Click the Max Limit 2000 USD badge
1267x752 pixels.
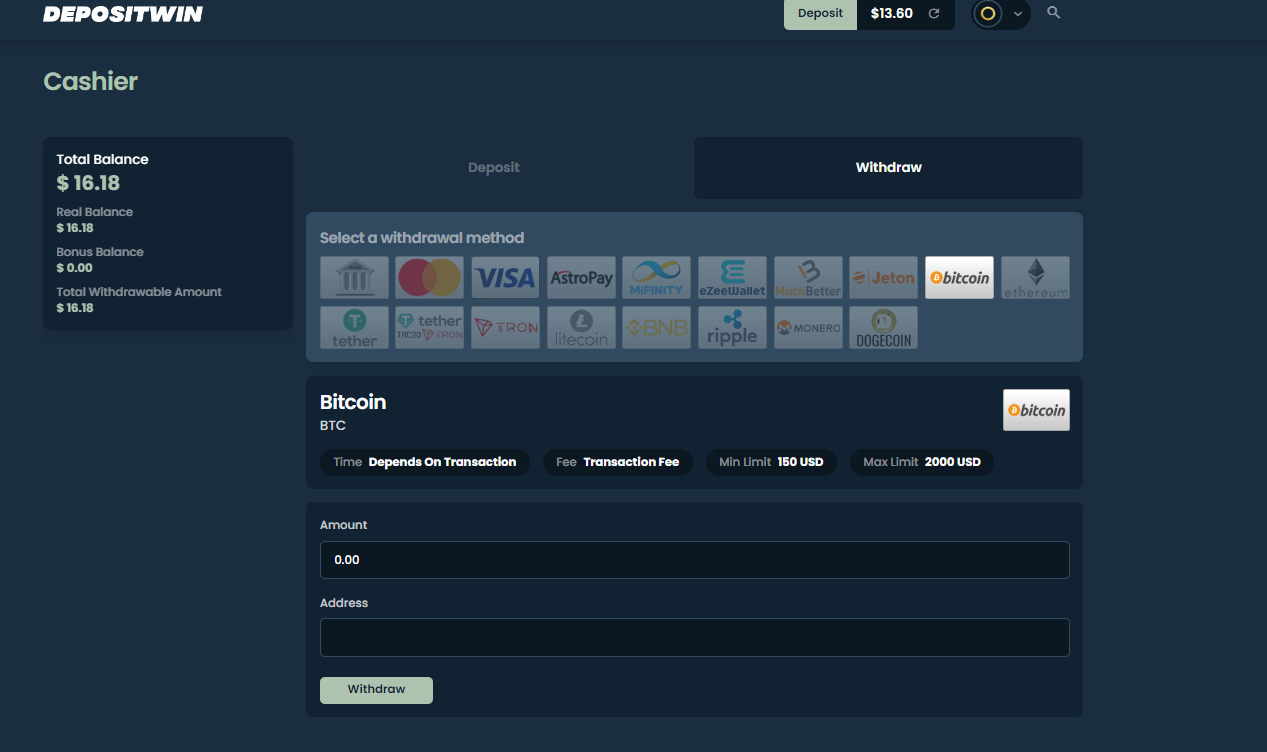pos(922,462)
